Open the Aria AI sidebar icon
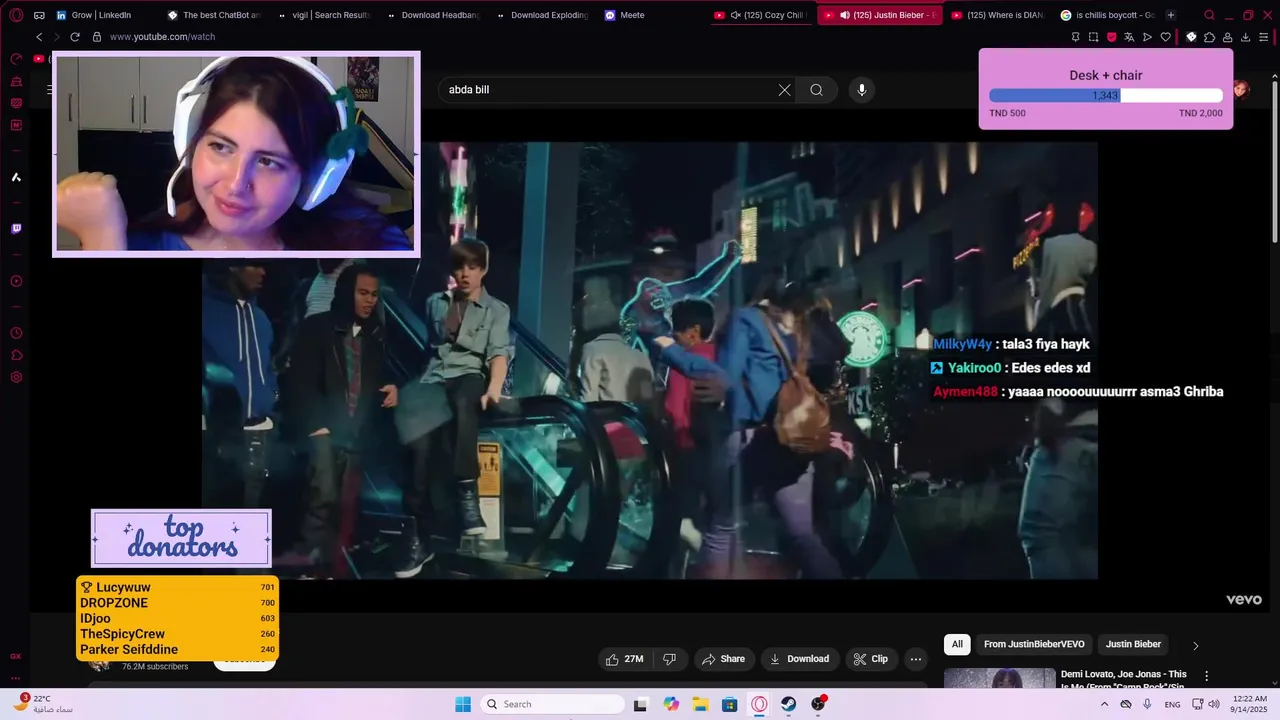The image size is (1280, 720). pyautogui.click(x=16, y=177)
